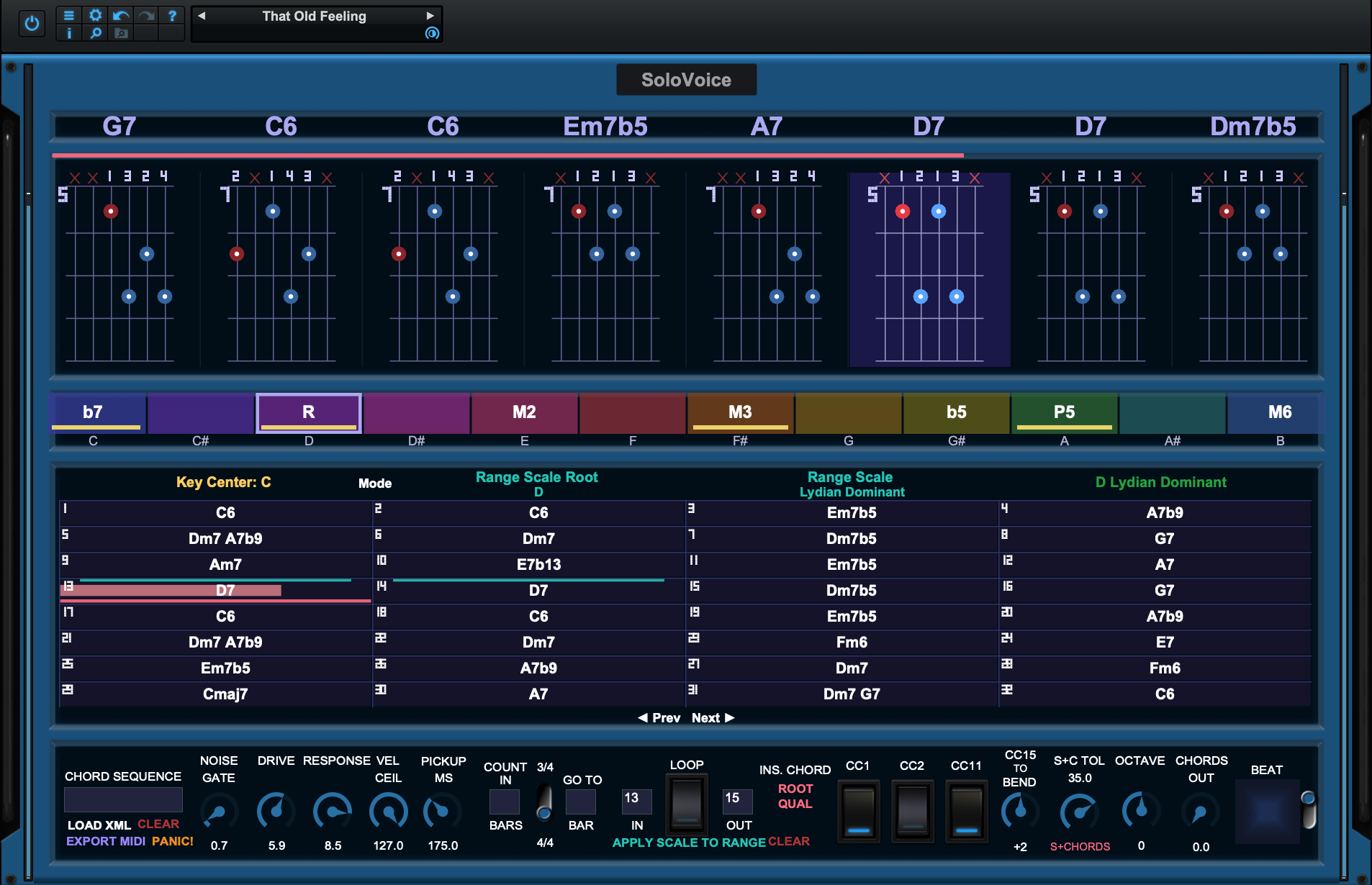Toggle the CC2 switch
1372x885 pixels.
[912, 812]
